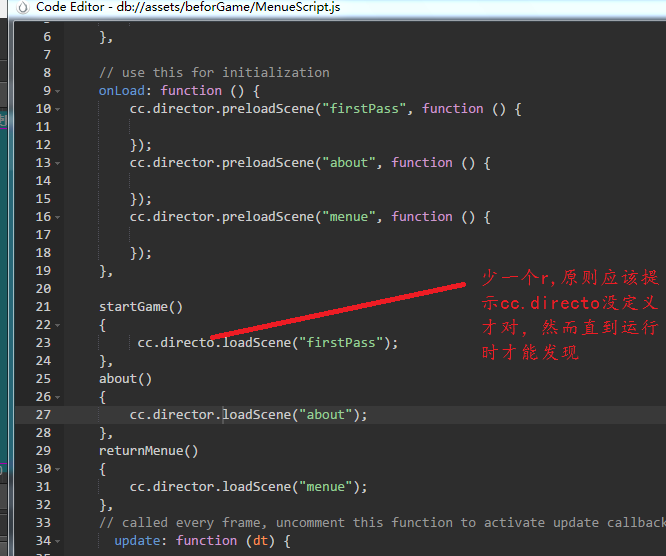Collapse returnMenue body fold arrow on line 30
The width and height of the screenshot is (666, 556).
point(57,469)
